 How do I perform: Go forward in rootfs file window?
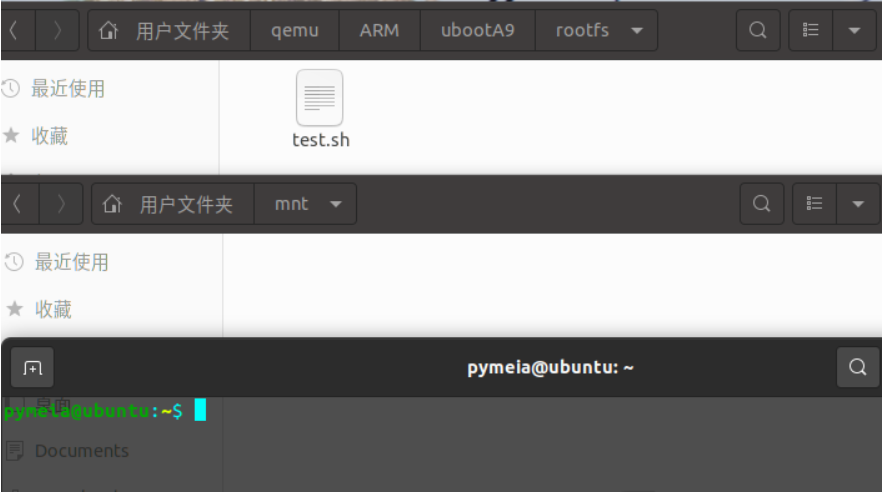click(x=57, y=30)
